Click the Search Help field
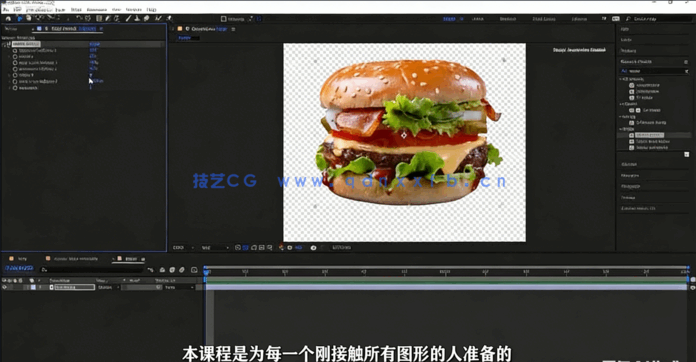 [x=658, y=19]
